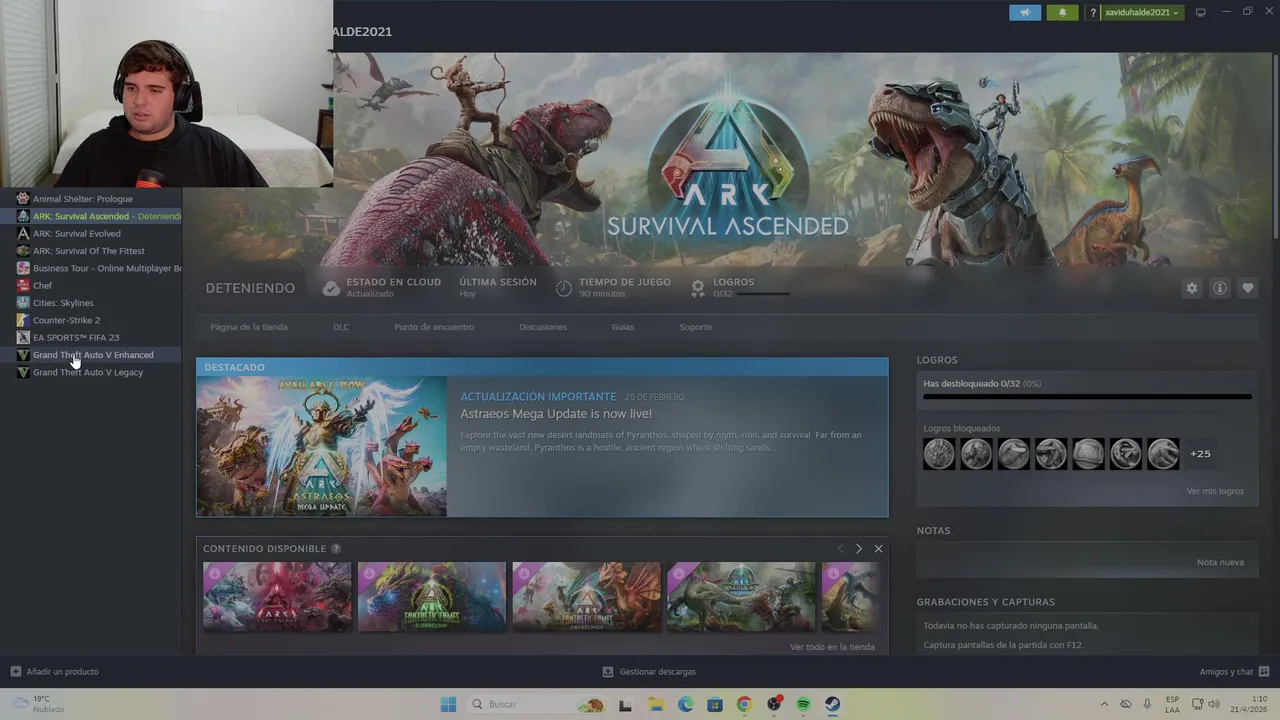Click the Steam taskbar icon

click(832, 704)
